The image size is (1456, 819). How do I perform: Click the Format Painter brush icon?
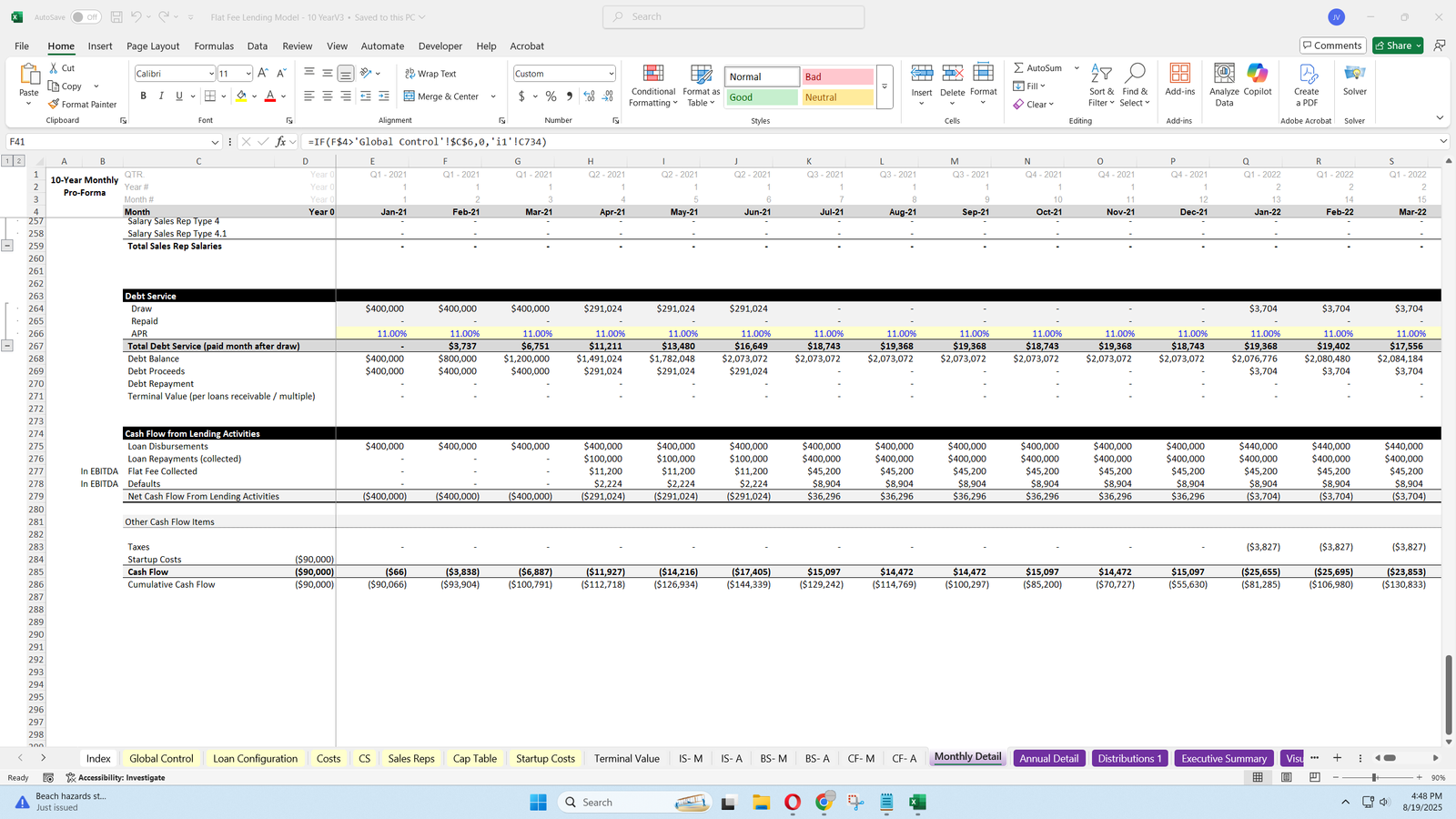point(55,105)
